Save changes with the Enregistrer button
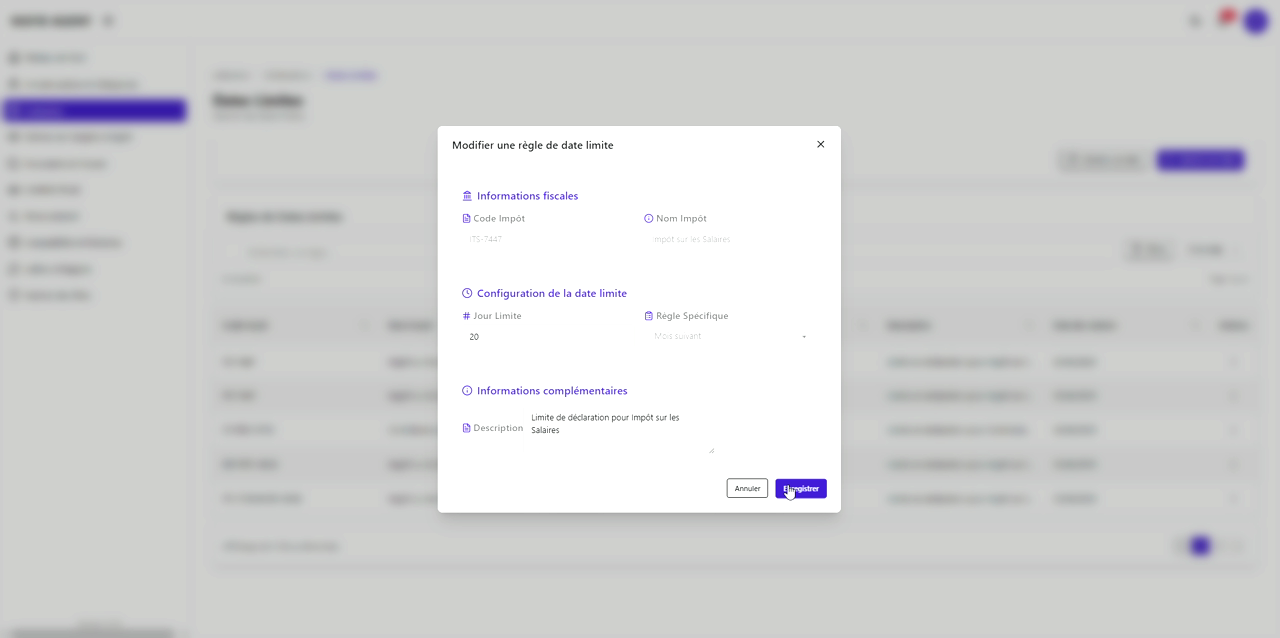 point(801,488)
